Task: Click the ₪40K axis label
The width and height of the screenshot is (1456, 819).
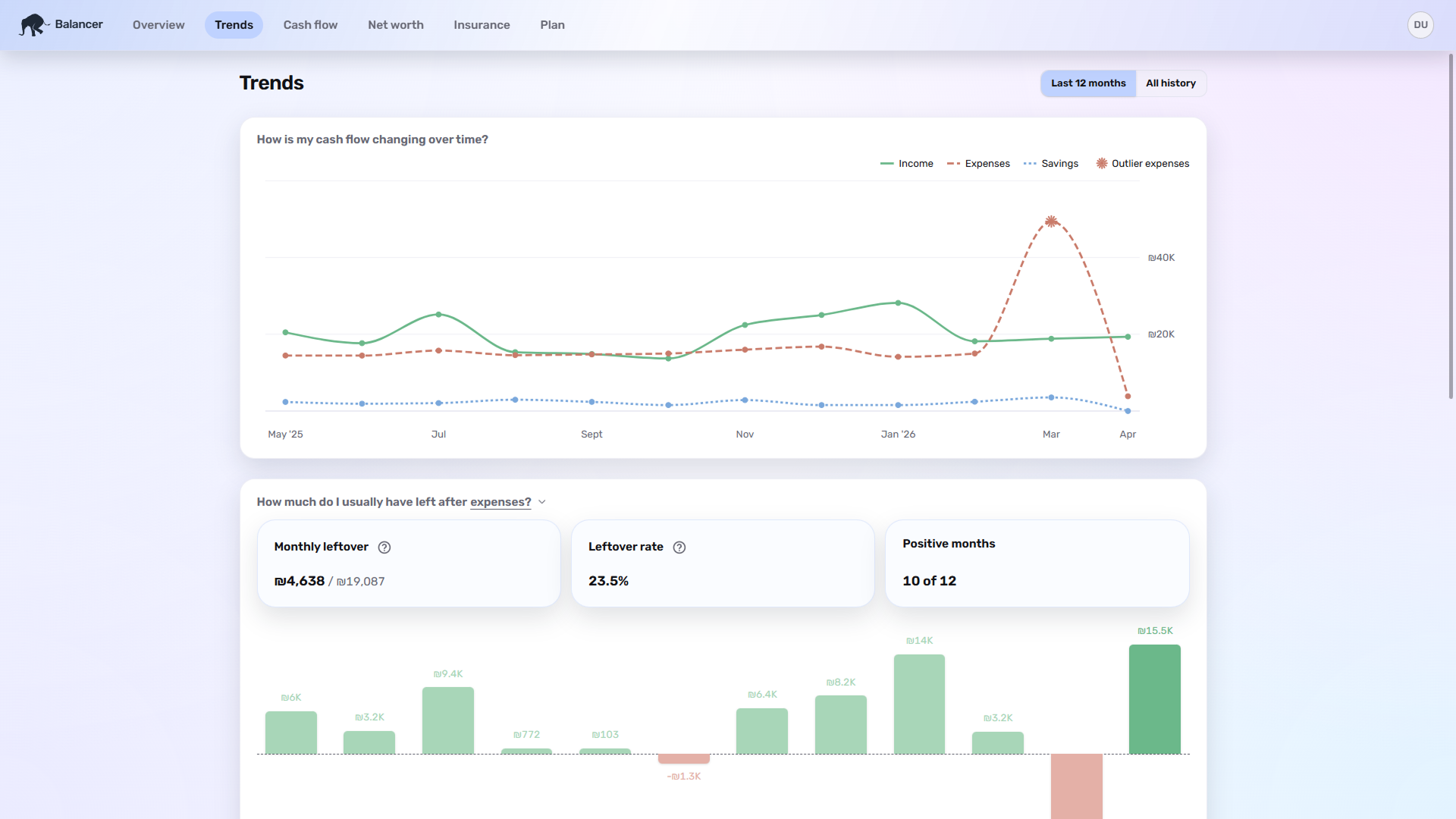Action: [1161, 258]
